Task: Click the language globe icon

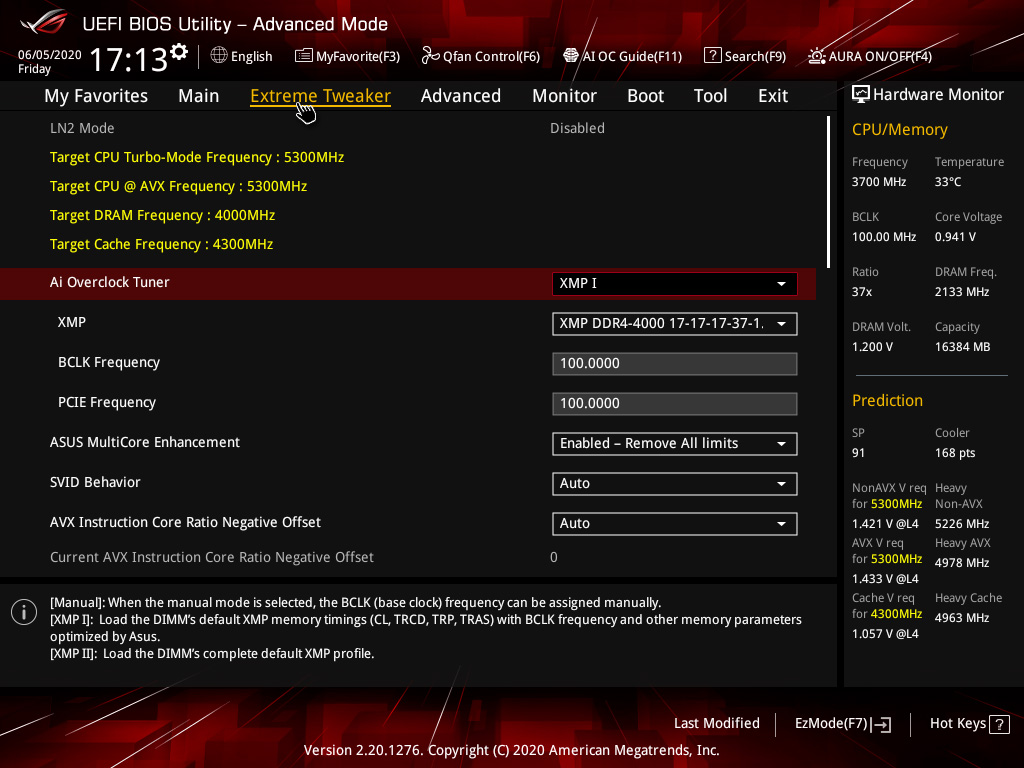Action: click(219, 56)
